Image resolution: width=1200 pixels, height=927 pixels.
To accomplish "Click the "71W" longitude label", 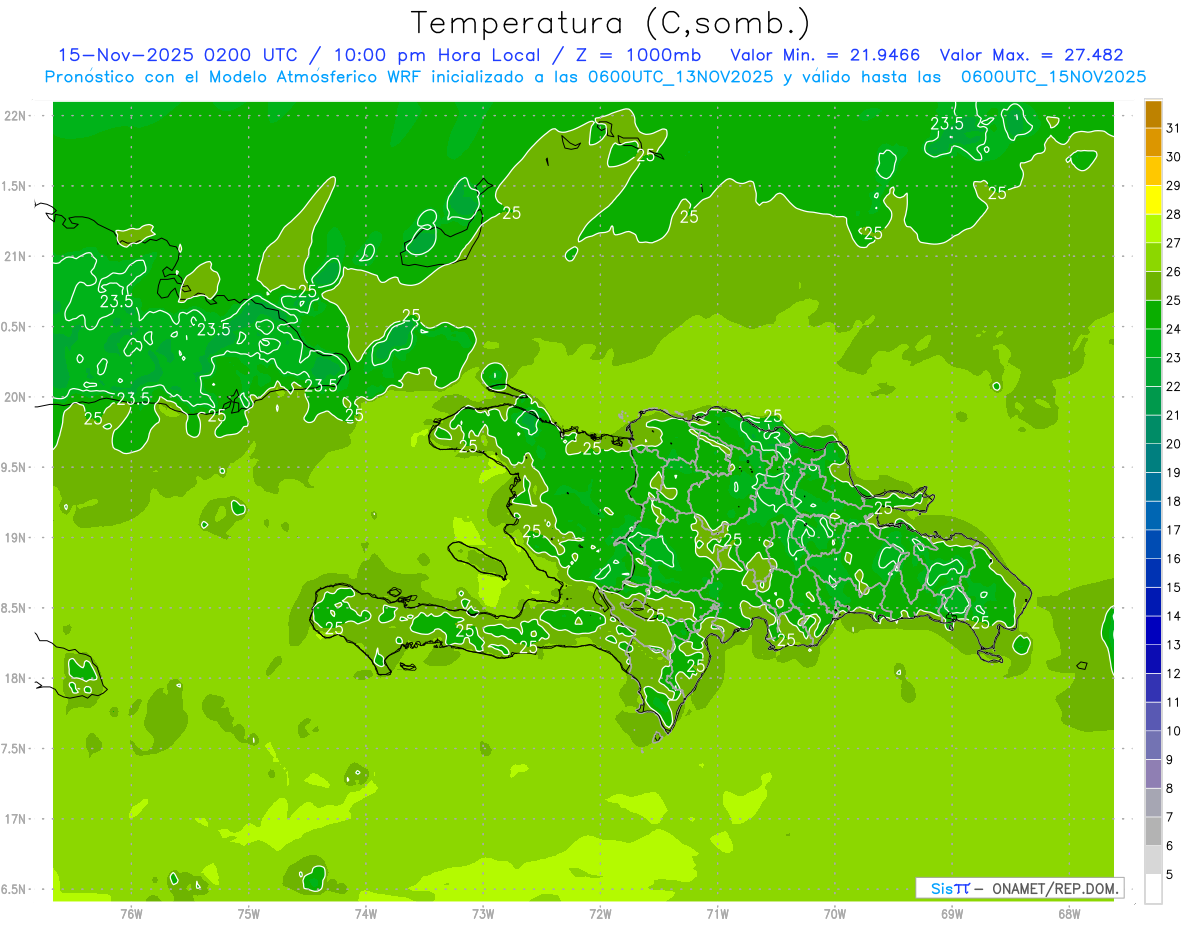I will [x=718, y=914].
